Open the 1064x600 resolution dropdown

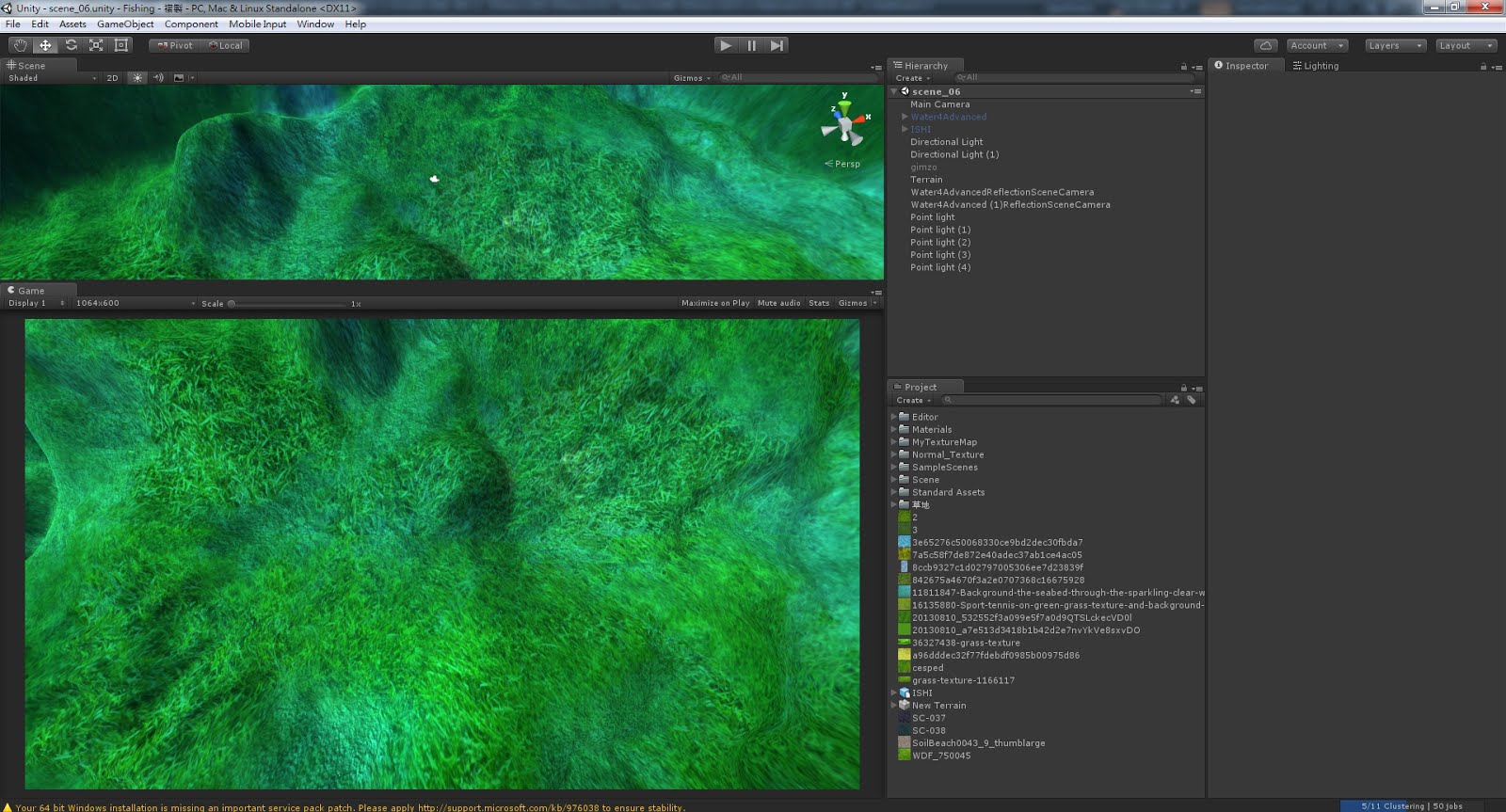tap(135, 303)
